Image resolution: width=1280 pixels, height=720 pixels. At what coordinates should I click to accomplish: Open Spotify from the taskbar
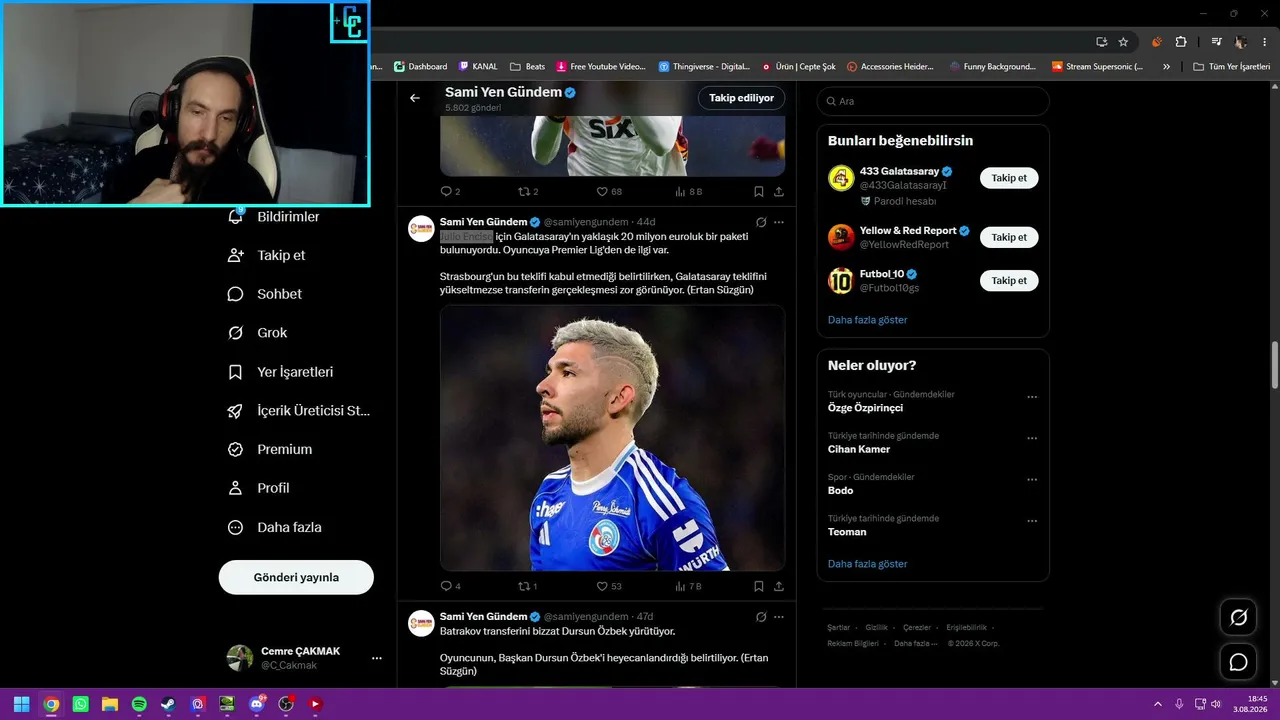coord(139,704)
